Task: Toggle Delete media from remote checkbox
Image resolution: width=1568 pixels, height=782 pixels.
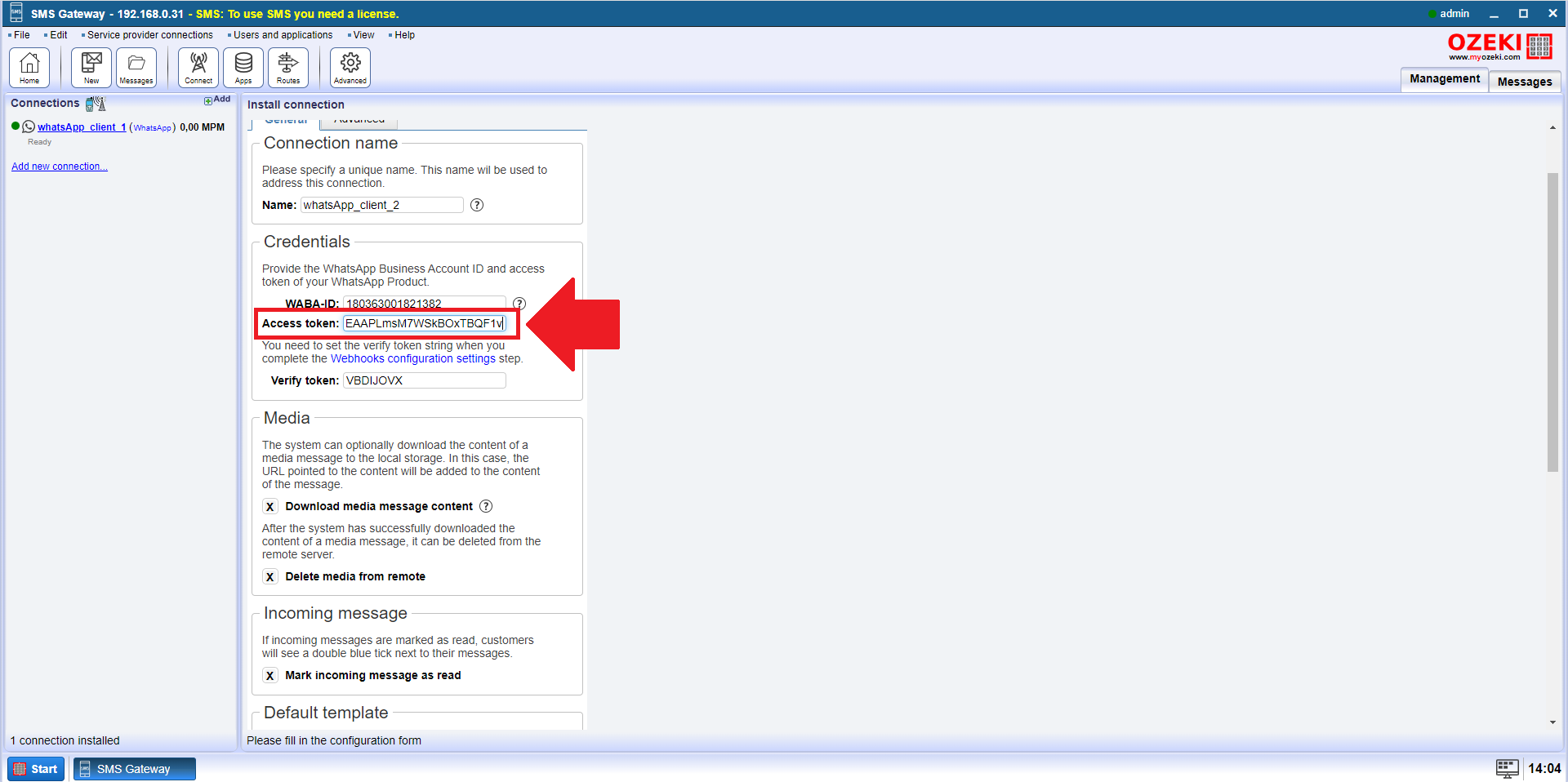Action: [x=270, y=576]
